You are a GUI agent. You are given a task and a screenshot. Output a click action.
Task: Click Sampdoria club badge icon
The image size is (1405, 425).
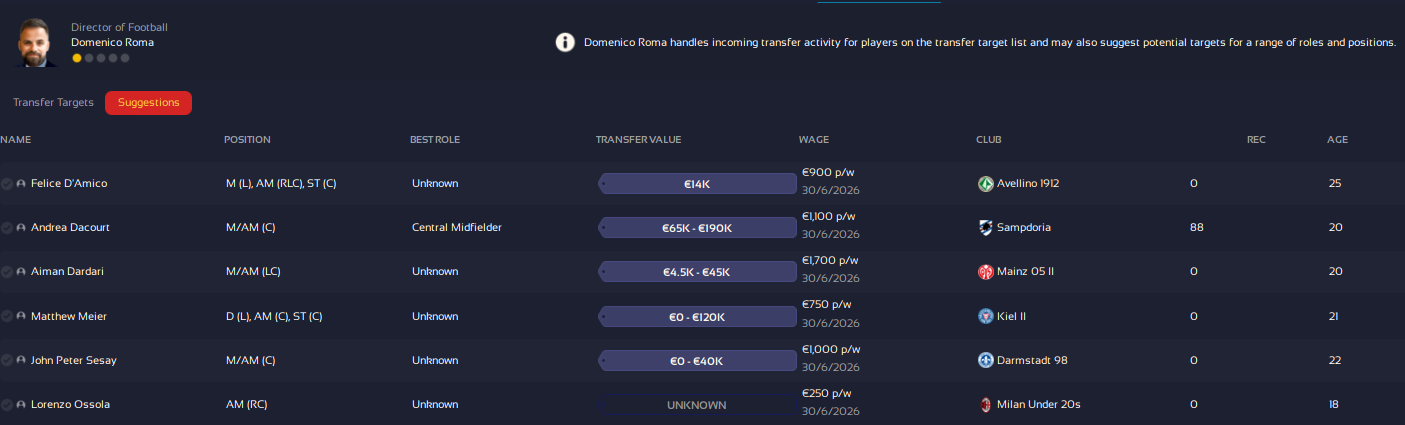pos(986,228)
